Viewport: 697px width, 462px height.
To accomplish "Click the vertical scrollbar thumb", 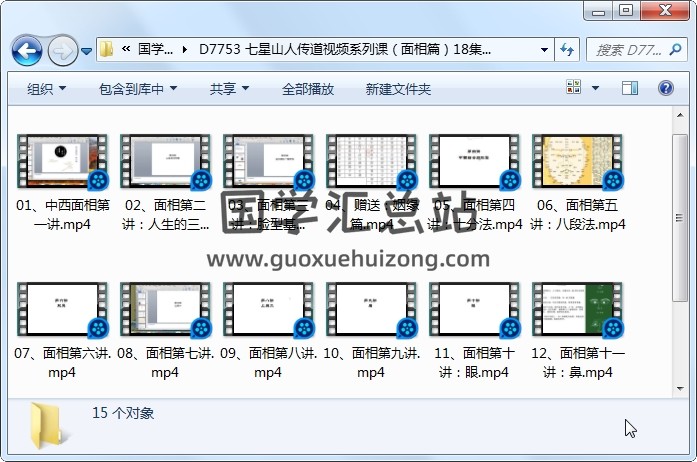I will tap(680, 218).
